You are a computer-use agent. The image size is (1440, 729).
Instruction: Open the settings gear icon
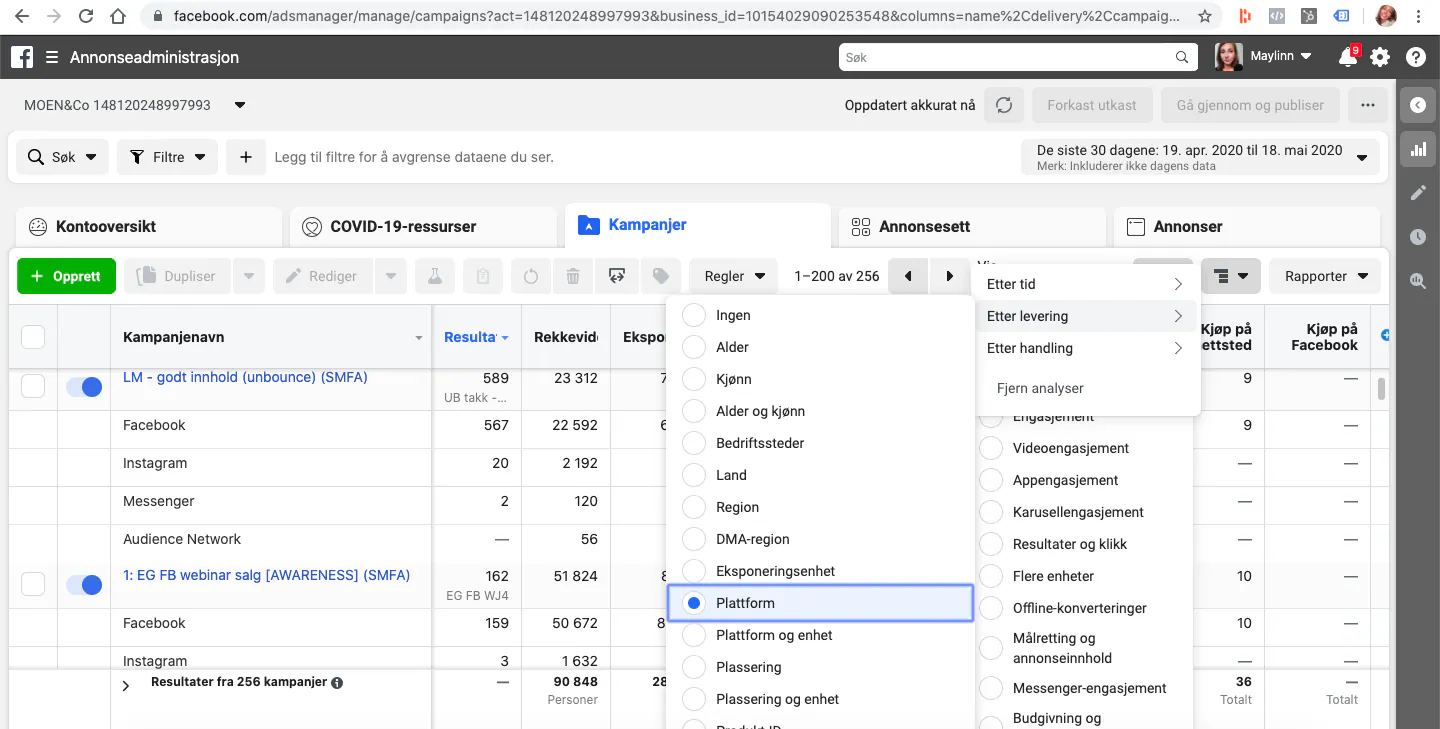[1380, 57]
